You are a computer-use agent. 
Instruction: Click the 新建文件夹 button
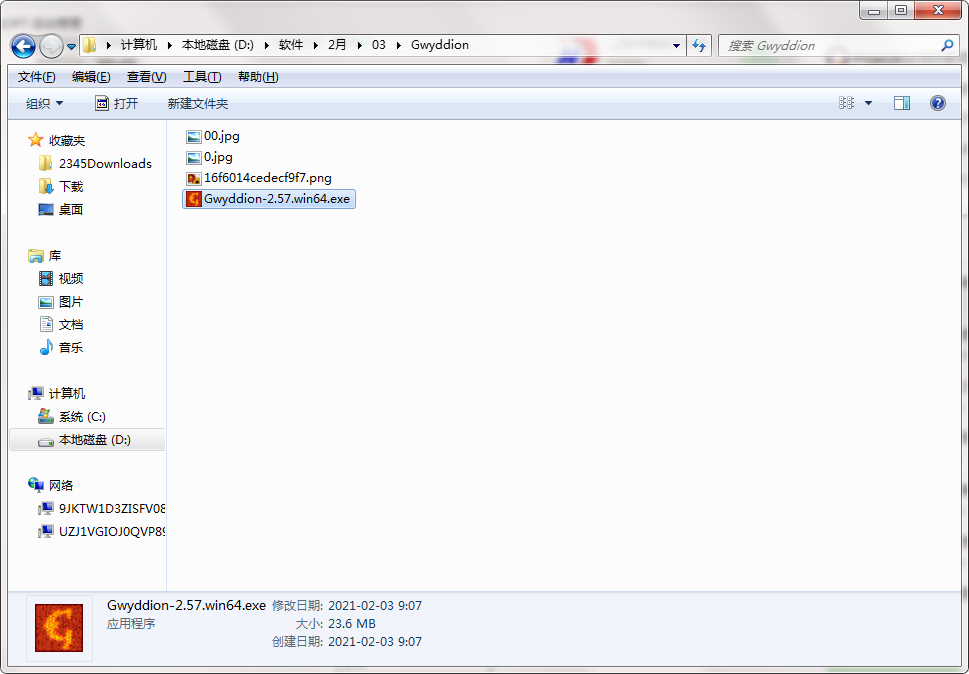(x=197, y=104)
